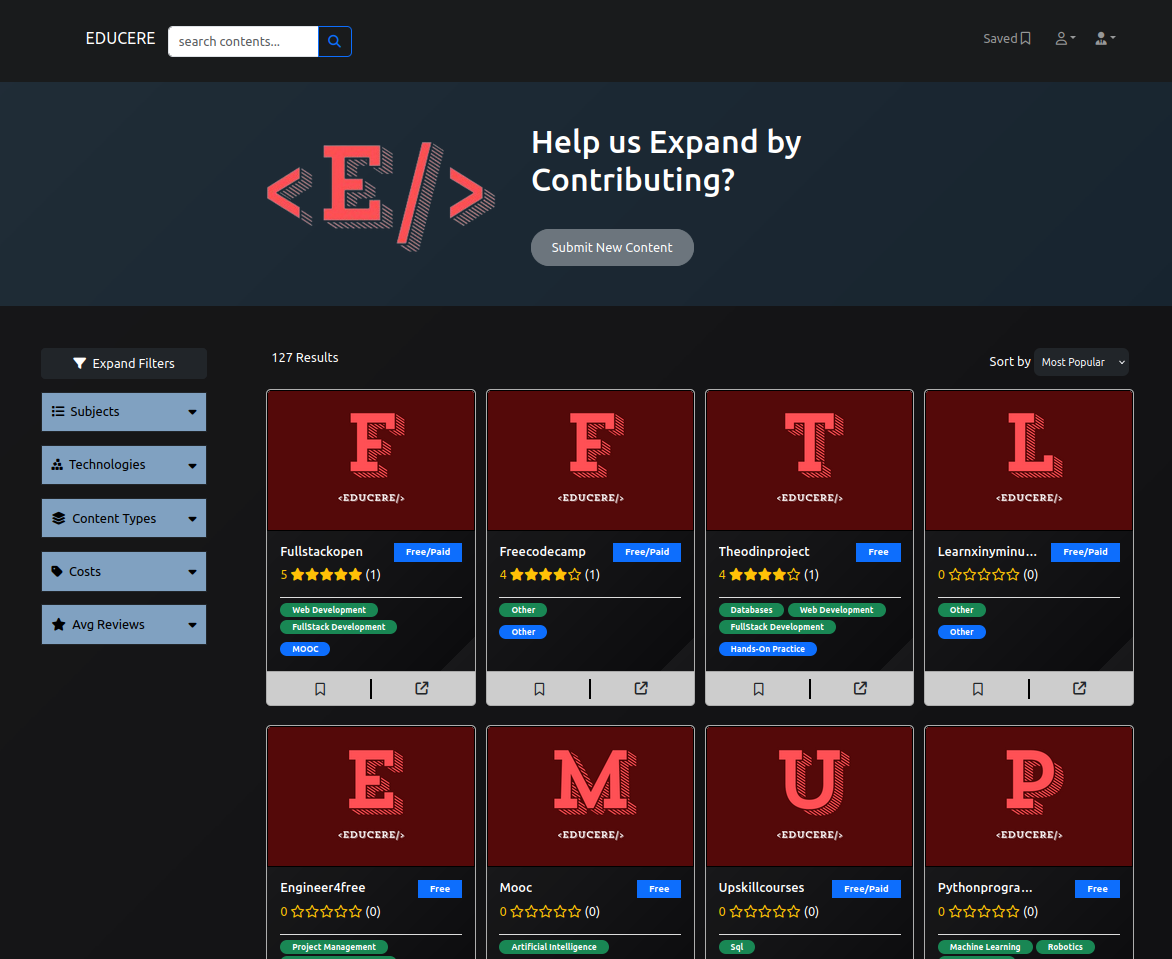Click Fullstackopen five-star rating
Screen dimensions: 1172x959
(327, 575)
